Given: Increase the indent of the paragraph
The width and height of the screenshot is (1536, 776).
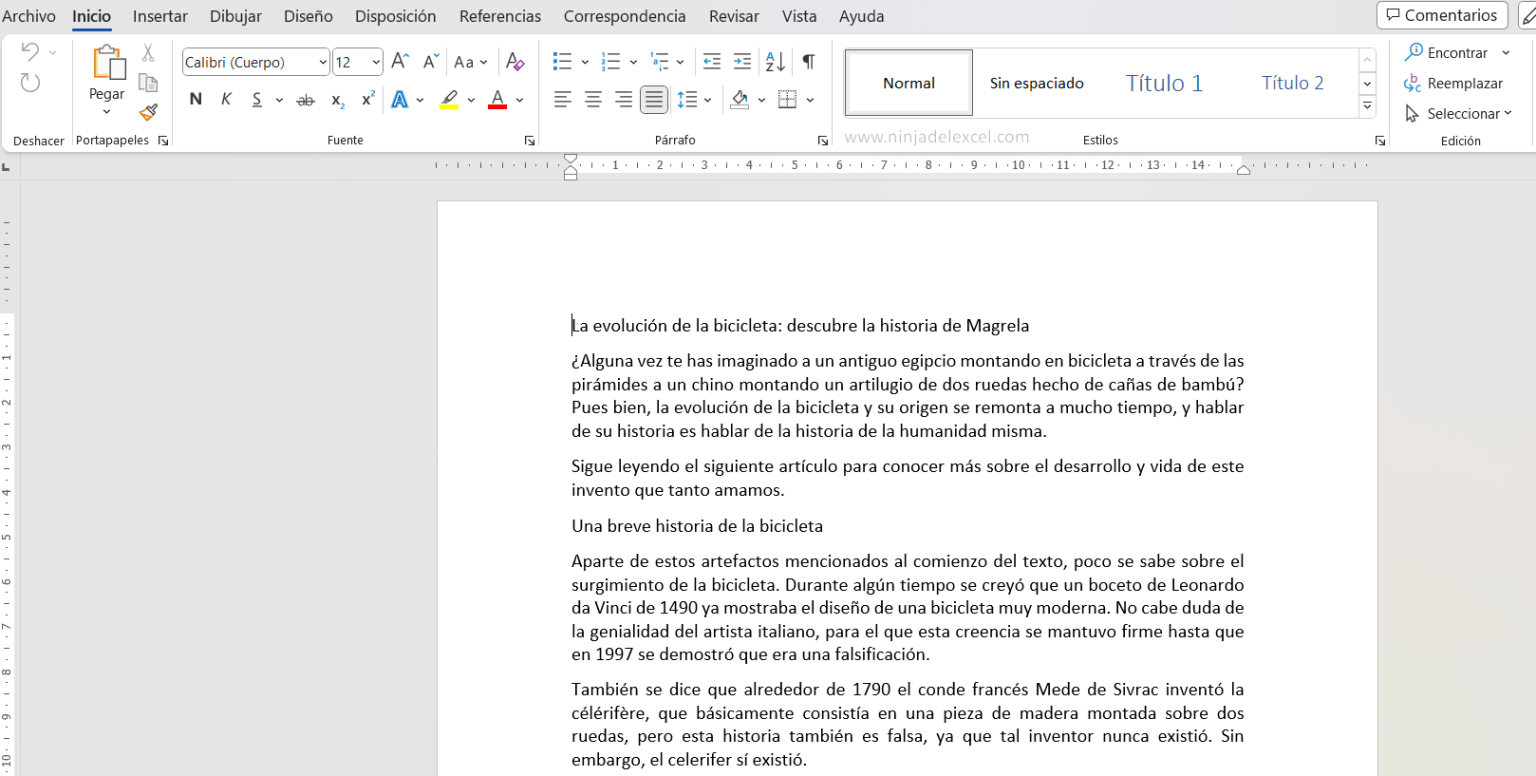Looking at the screenshot, I should (x=741, y=61).
